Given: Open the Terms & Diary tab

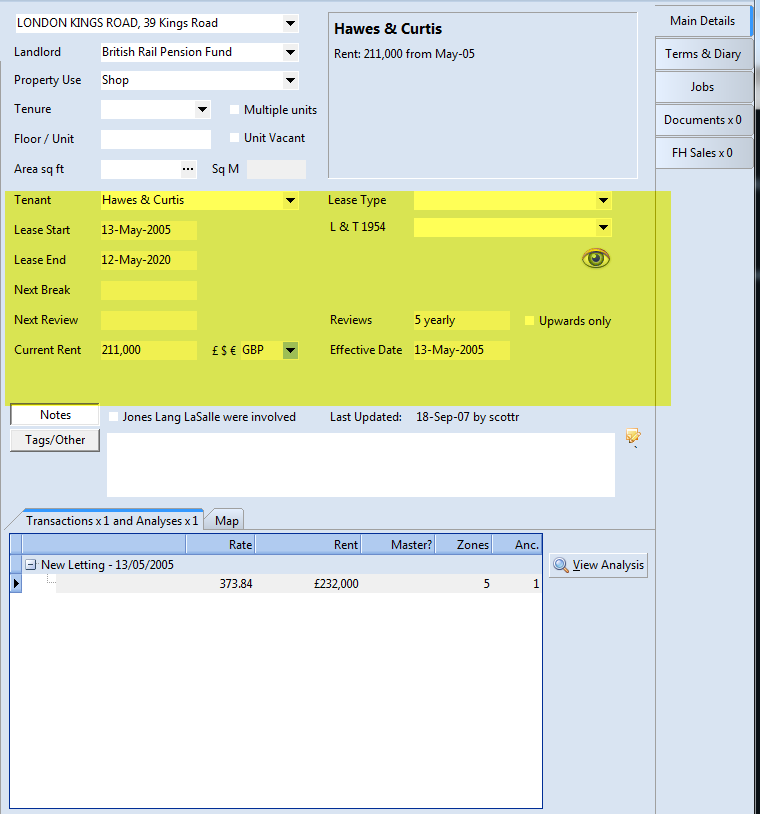Looking at the screenshot, I should [703, 54].
